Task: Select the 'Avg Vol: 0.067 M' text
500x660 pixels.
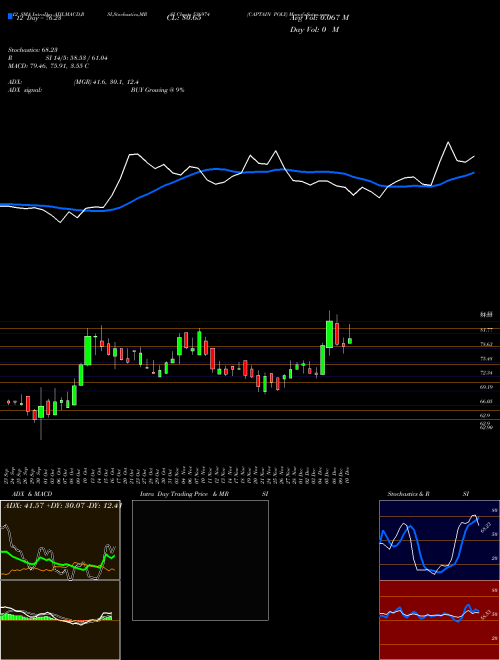Action: coord(319,18)
